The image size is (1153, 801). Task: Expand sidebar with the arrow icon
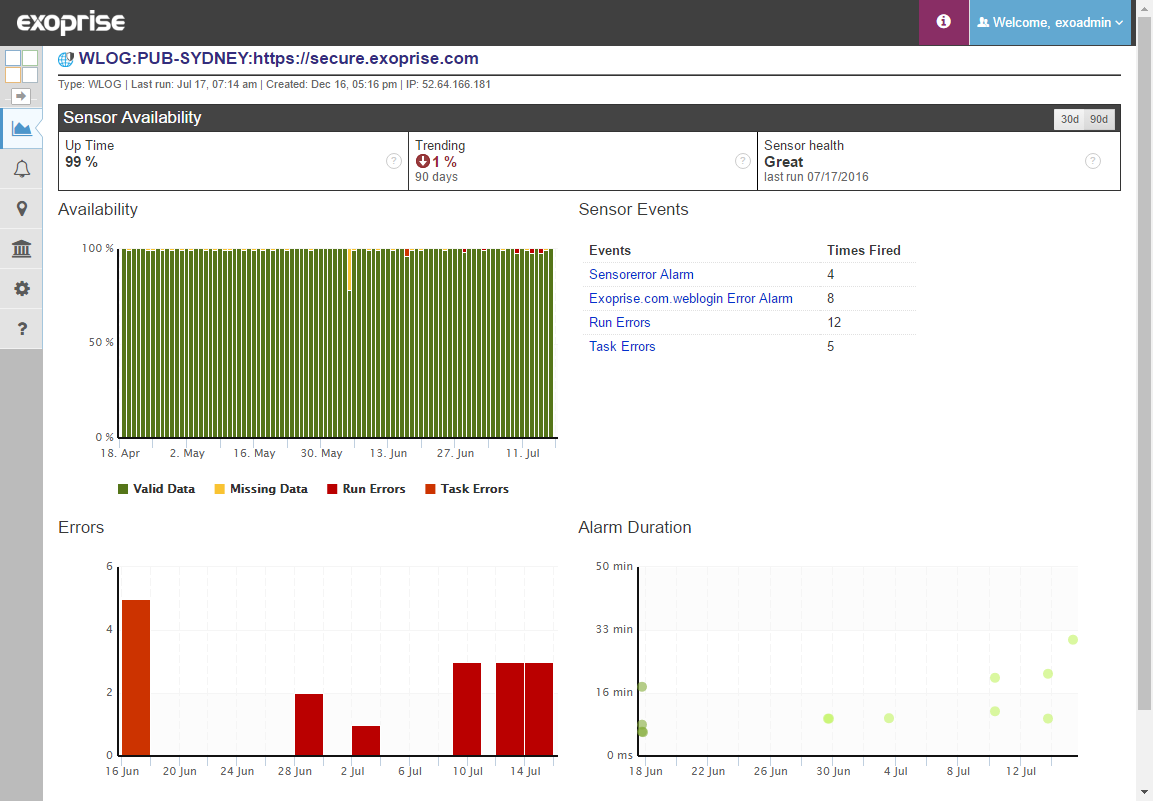(21, 96)
